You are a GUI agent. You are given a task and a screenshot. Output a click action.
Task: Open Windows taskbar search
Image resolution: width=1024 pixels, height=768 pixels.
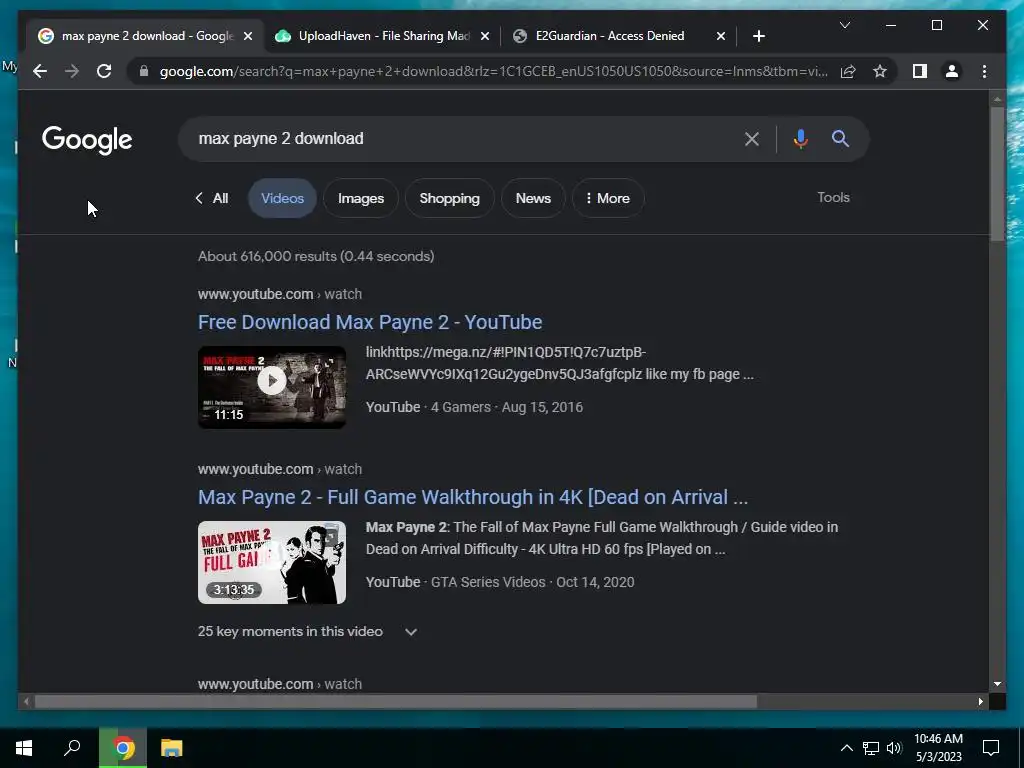tap(72, 748)
